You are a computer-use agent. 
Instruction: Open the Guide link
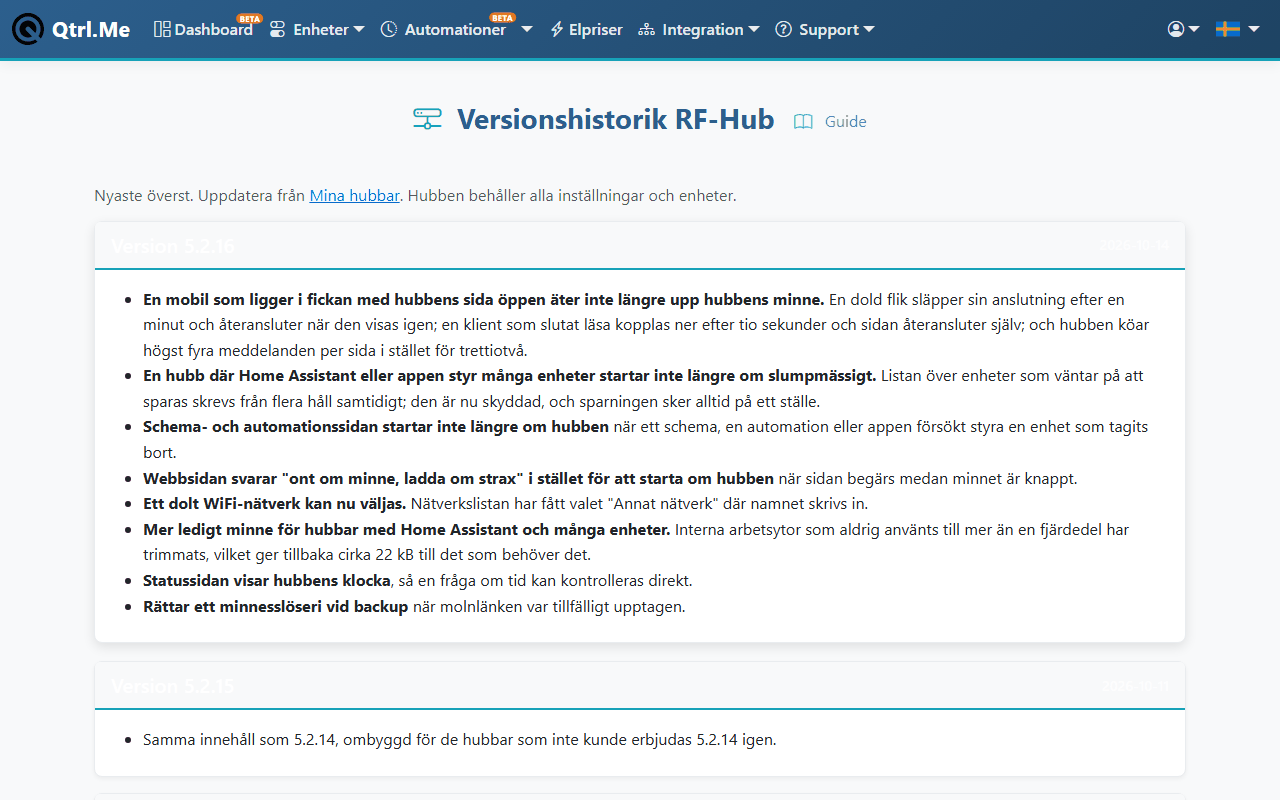tap(846, 121)
